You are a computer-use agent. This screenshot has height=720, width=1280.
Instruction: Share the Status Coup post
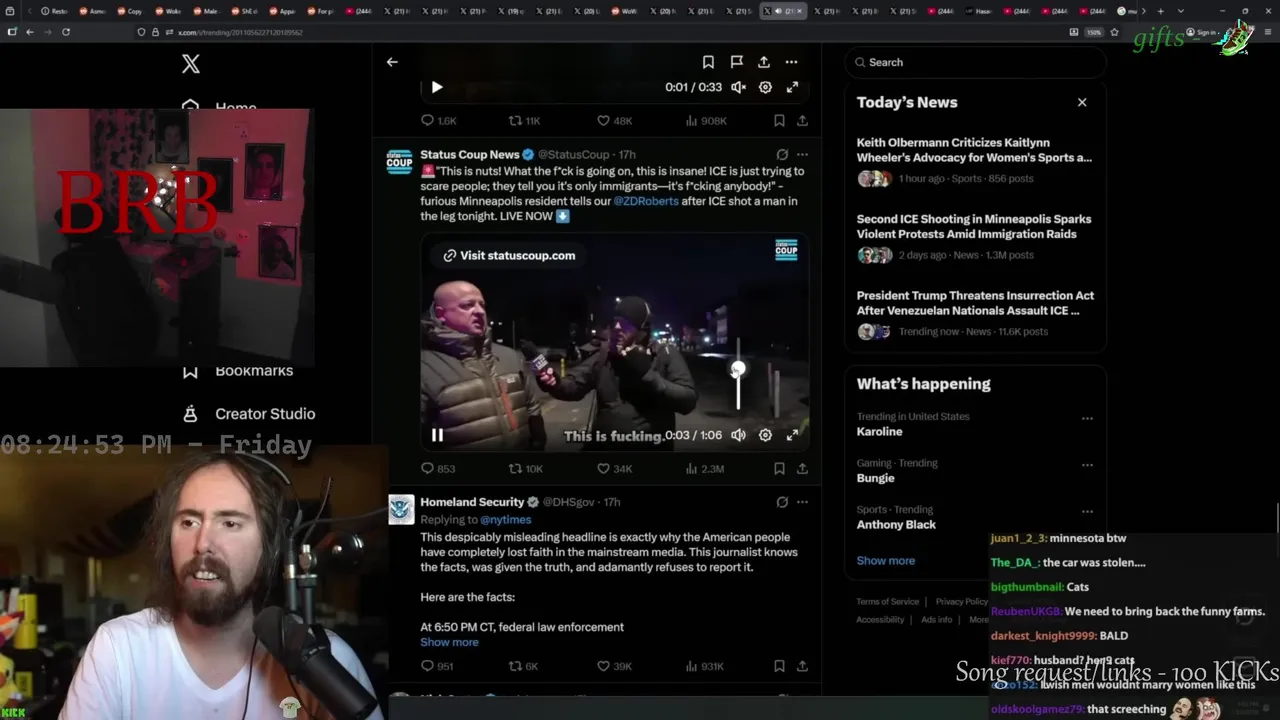coord(802,468)
